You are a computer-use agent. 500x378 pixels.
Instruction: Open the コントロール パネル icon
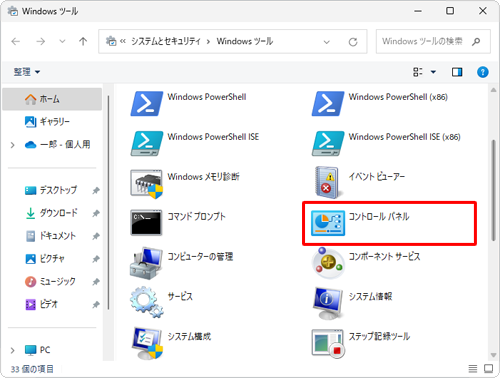click(328, 223)
